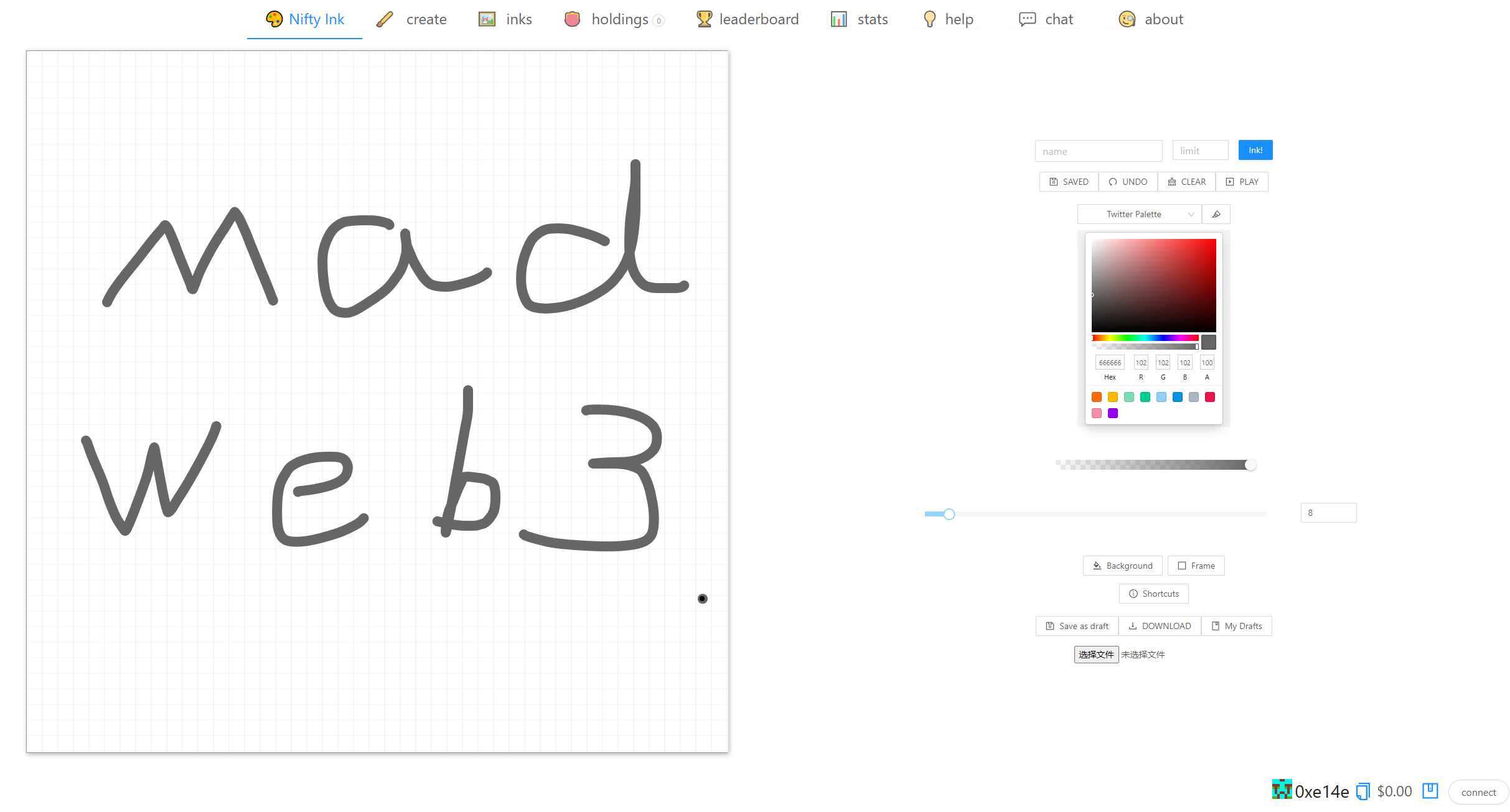Click the blue Ink! button
This screenshot has width=1510, height=812.
(x=1255, y=150)
